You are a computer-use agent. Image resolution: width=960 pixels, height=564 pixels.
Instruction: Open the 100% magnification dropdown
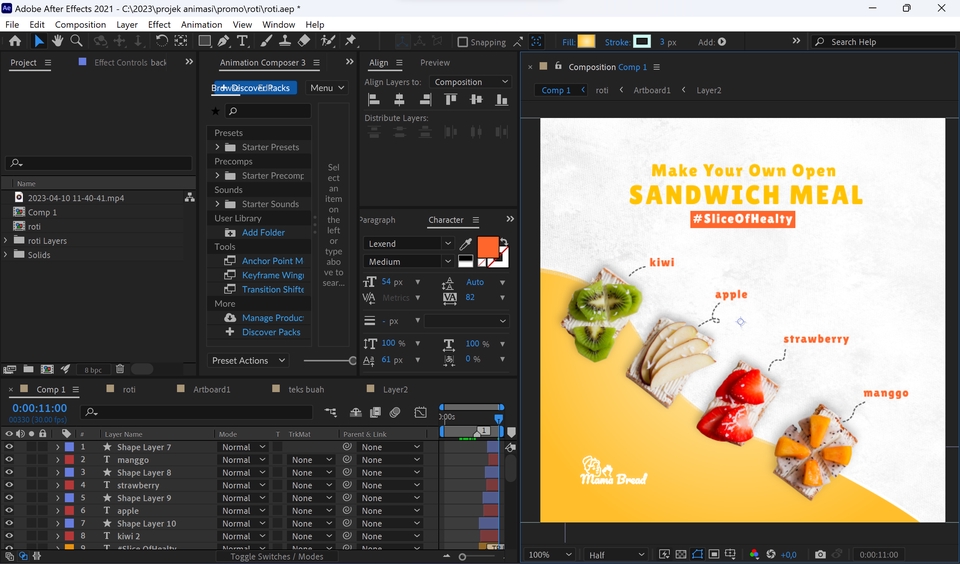(549, 554)
